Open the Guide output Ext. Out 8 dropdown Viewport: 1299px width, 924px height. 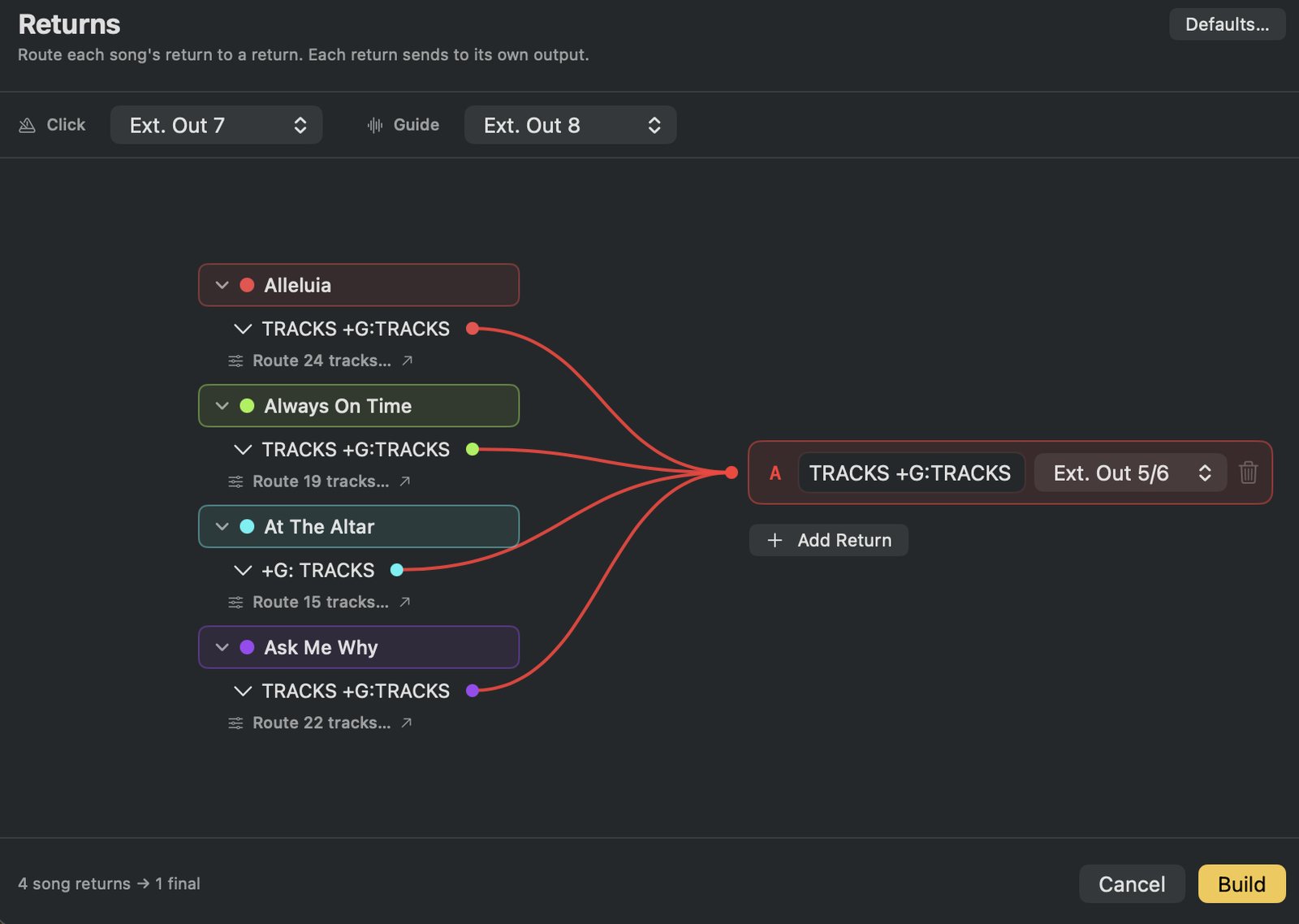(570, 125)
